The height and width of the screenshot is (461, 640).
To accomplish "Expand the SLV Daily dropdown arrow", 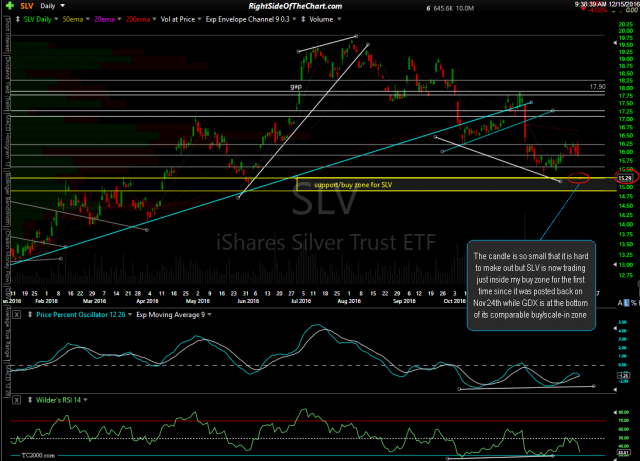I will pyautogui.click(x=56, y=19).
